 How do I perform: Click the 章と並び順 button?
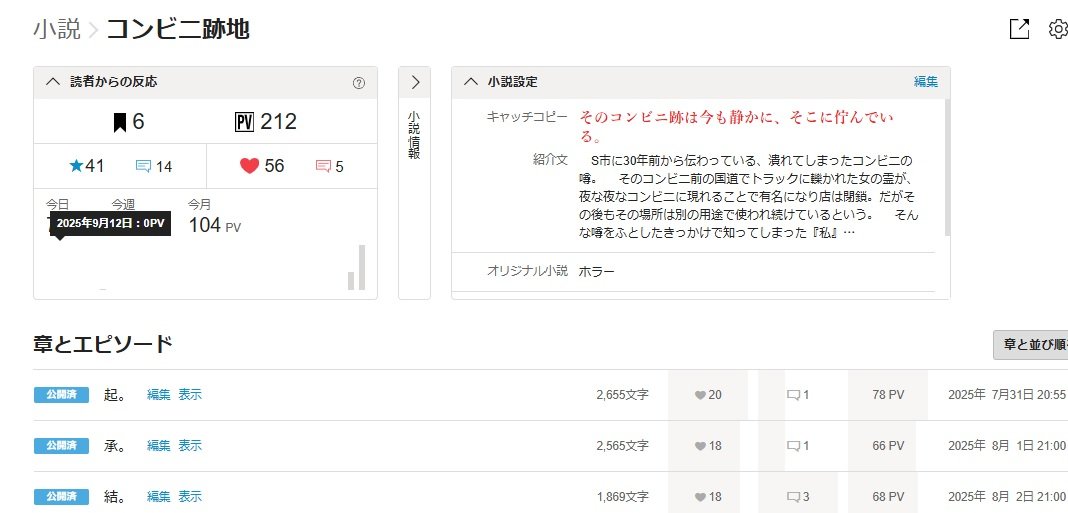(x=1030, y=344)
